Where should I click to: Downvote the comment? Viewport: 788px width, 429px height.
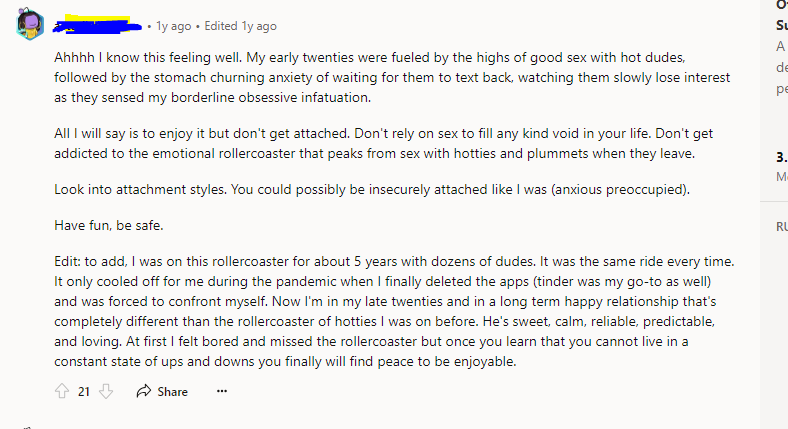(108, 391)
